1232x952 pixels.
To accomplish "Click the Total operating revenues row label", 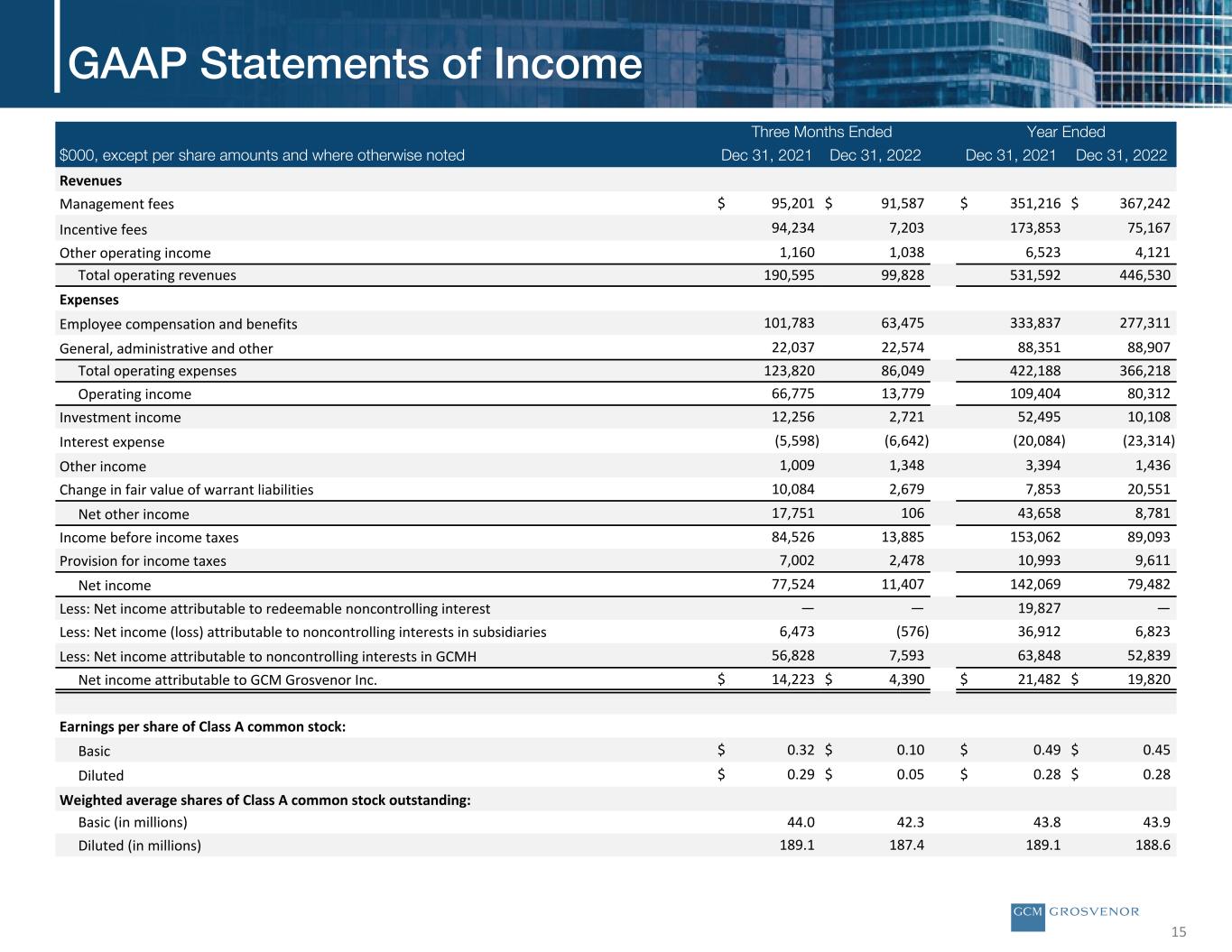I will tap(157, 275).
